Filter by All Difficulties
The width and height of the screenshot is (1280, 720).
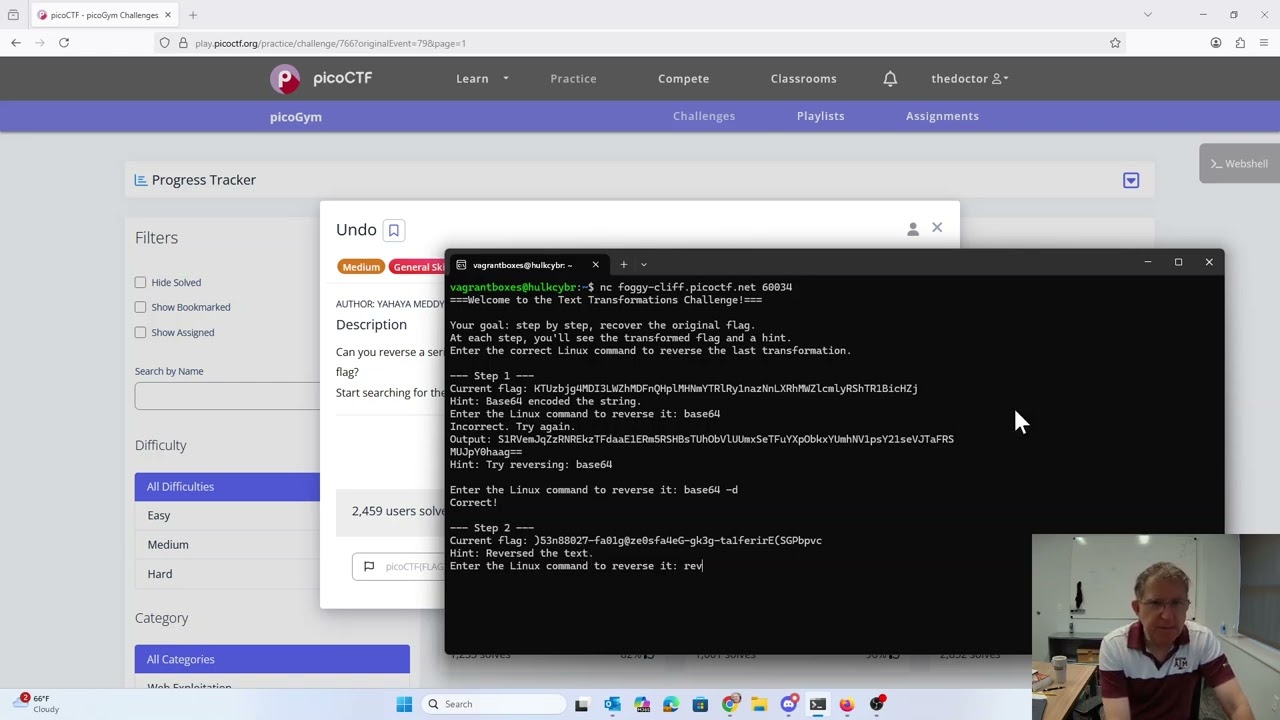(227, 487)
